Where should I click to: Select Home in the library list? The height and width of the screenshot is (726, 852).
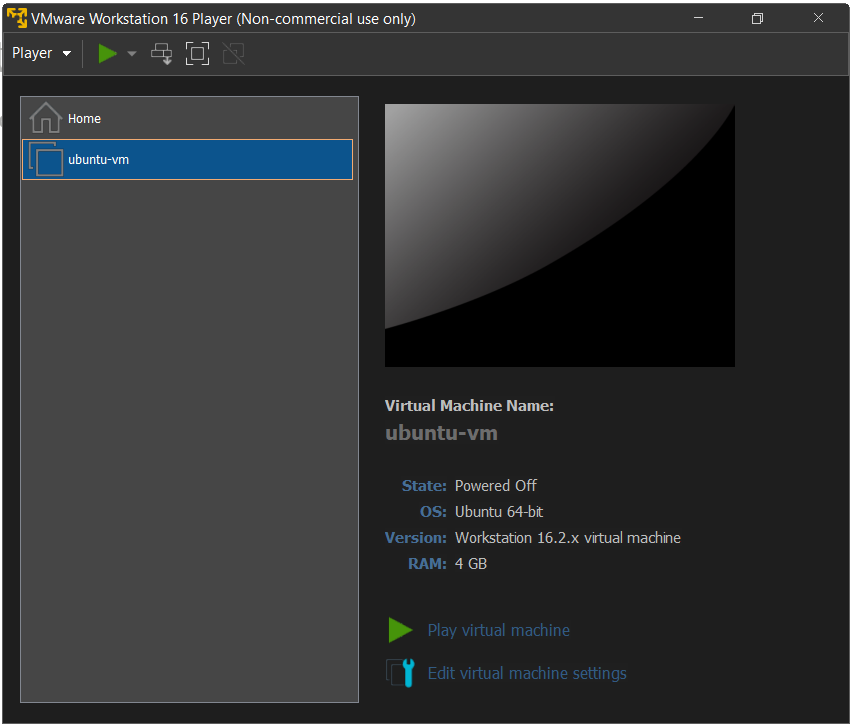(x=187, y=118)
